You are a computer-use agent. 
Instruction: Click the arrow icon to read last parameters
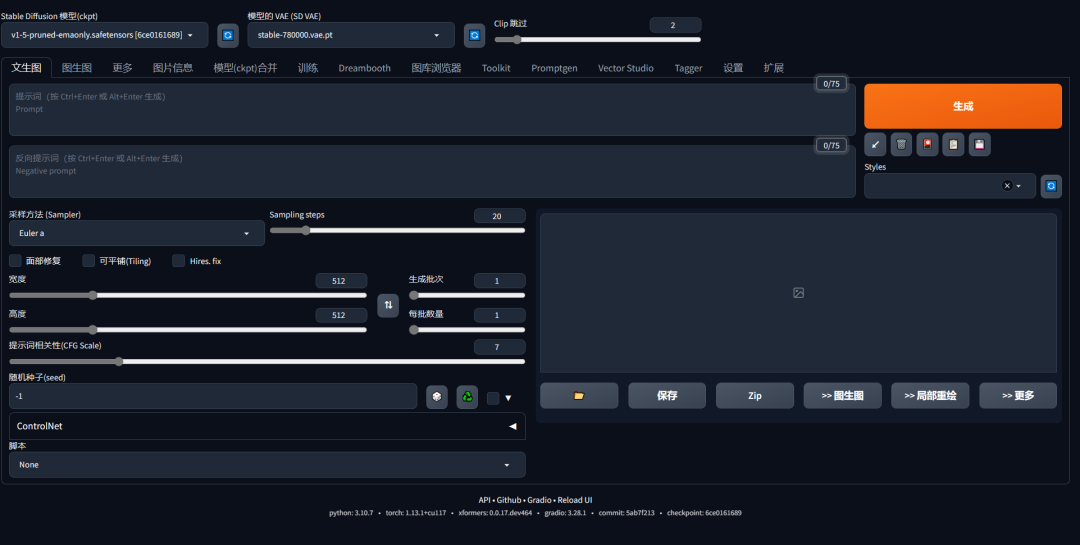875,145
